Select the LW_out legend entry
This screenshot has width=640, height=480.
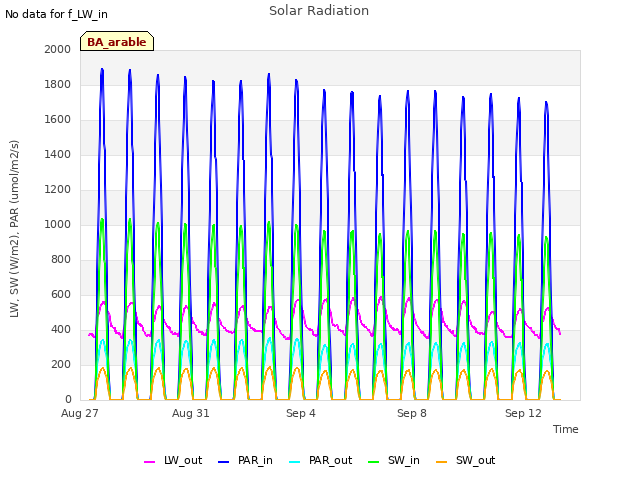click(173, 461)
